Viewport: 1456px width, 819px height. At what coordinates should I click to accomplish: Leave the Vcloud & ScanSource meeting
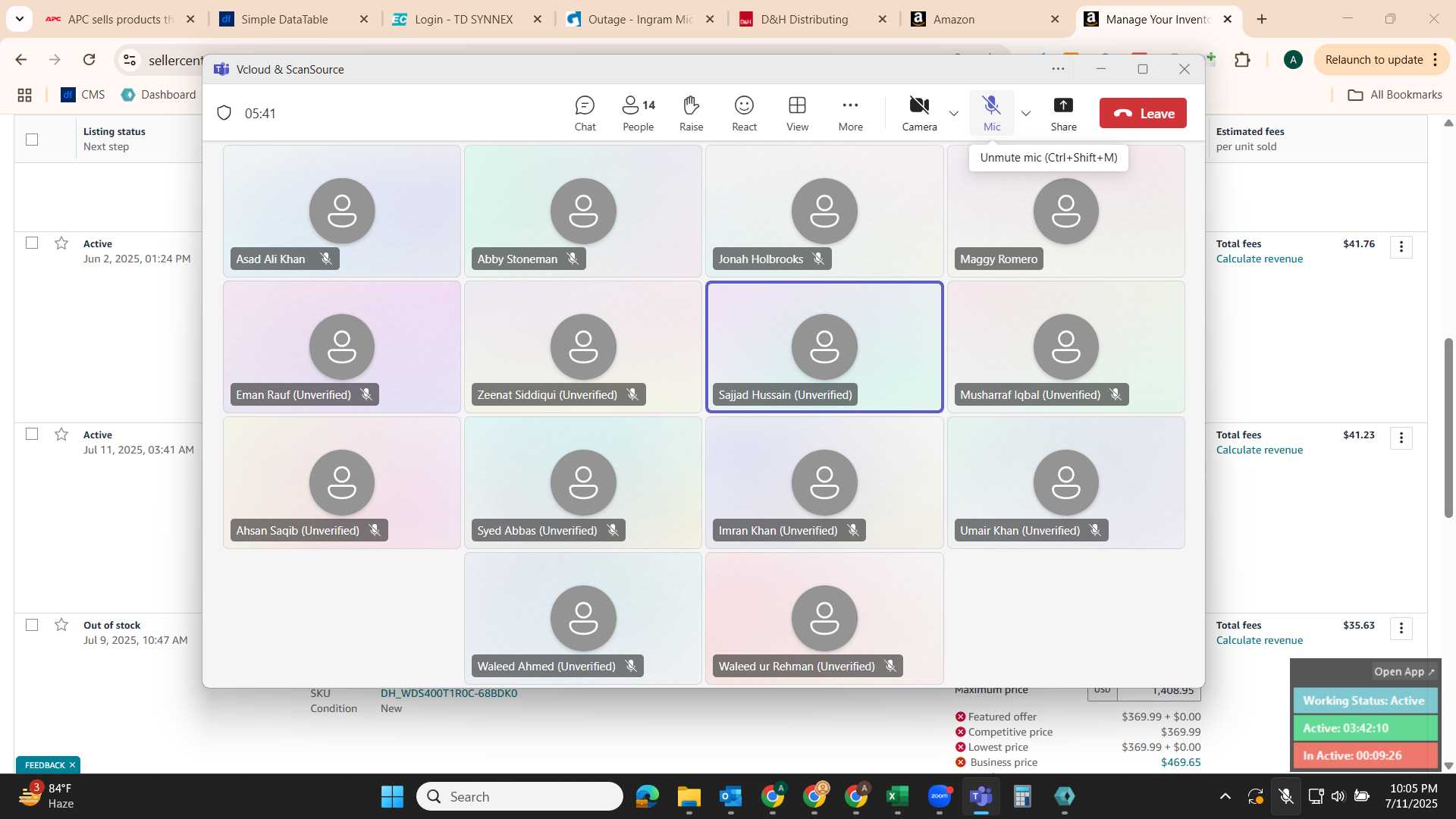[1143, 114]
